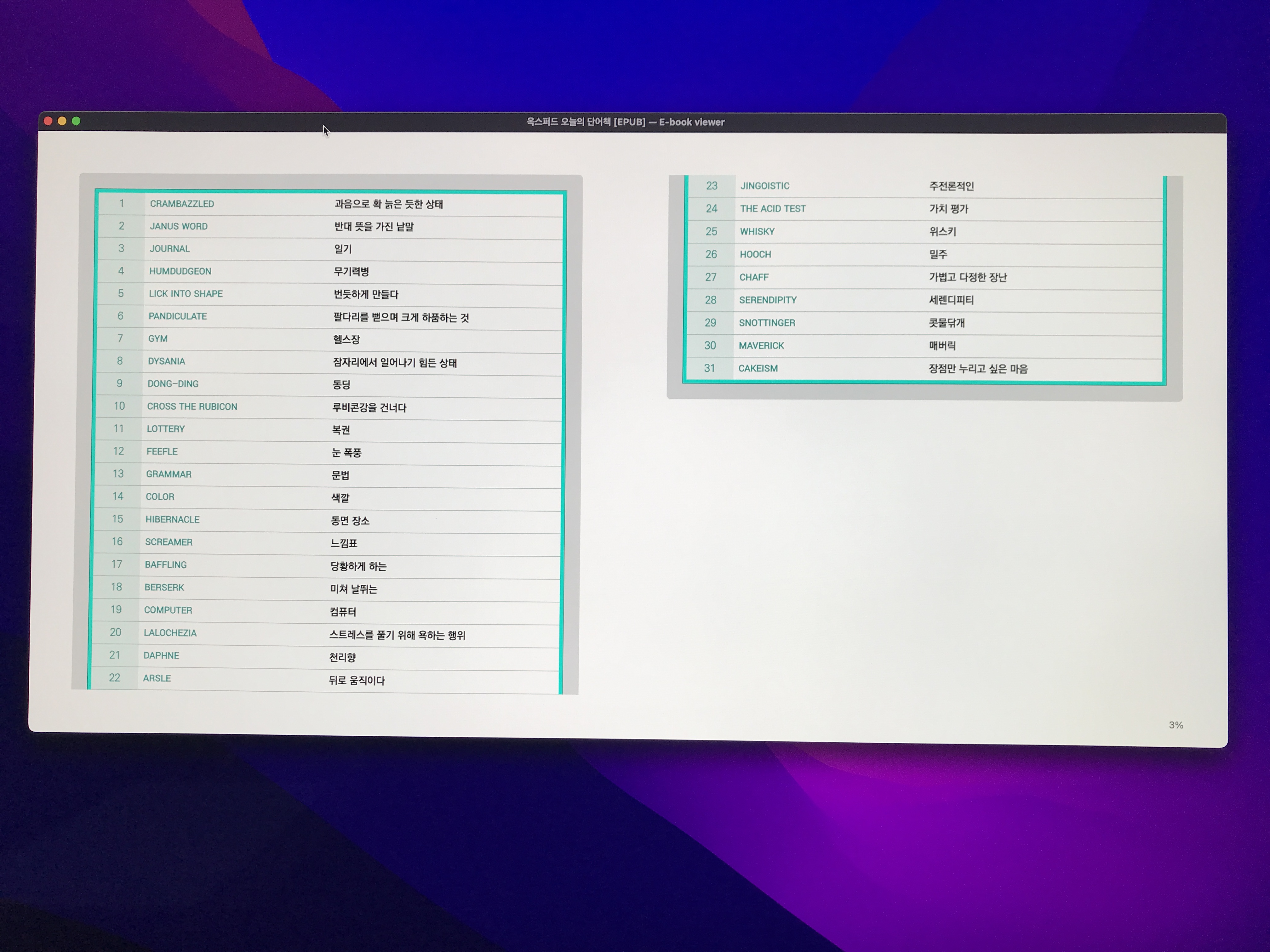1270x952 pixels.
Task: Click the green fullscreen window button
Action: tap(76, 121)
